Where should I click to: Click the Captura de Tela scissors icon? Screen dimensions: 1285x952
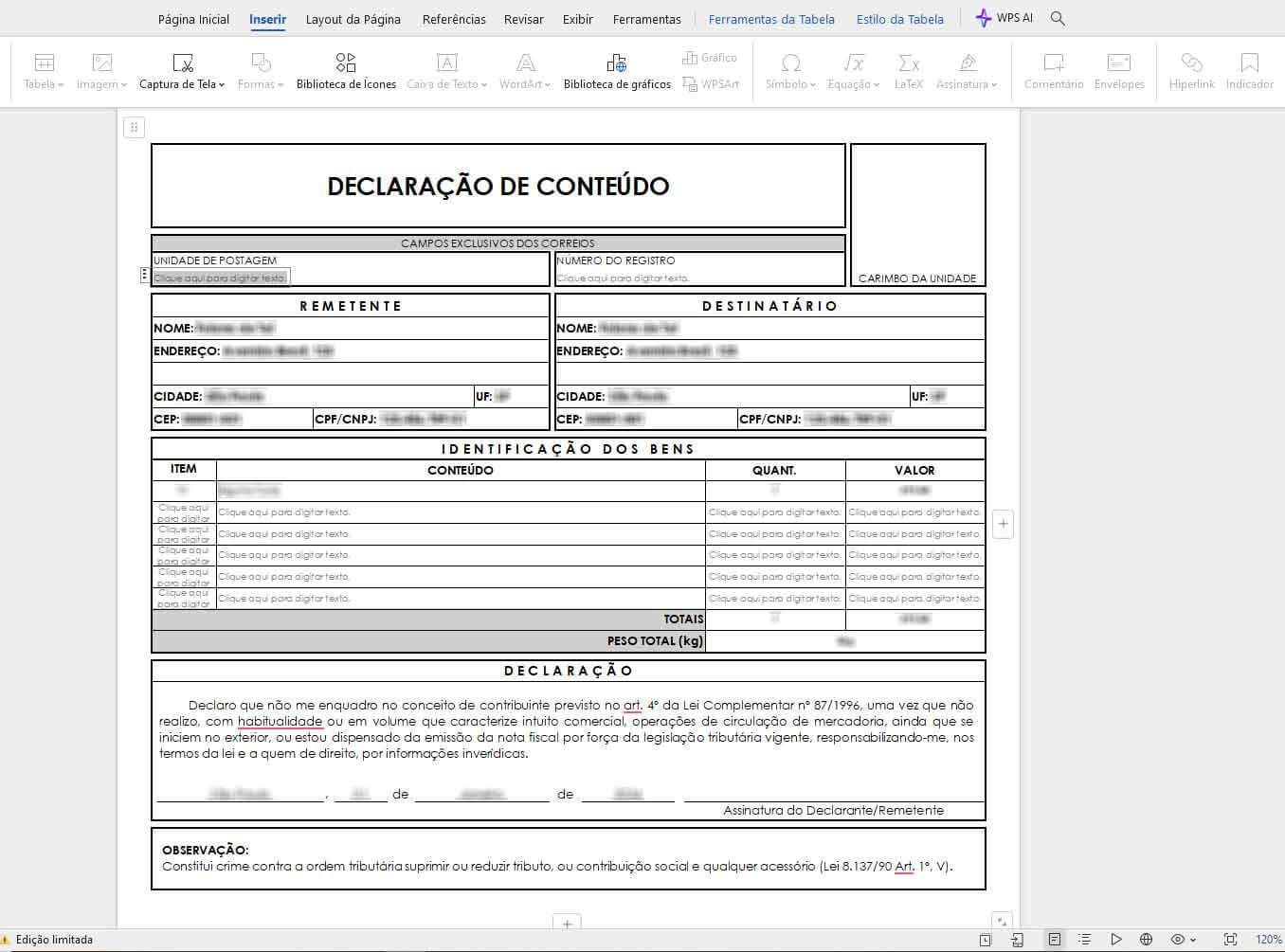(x=183, y=63)
